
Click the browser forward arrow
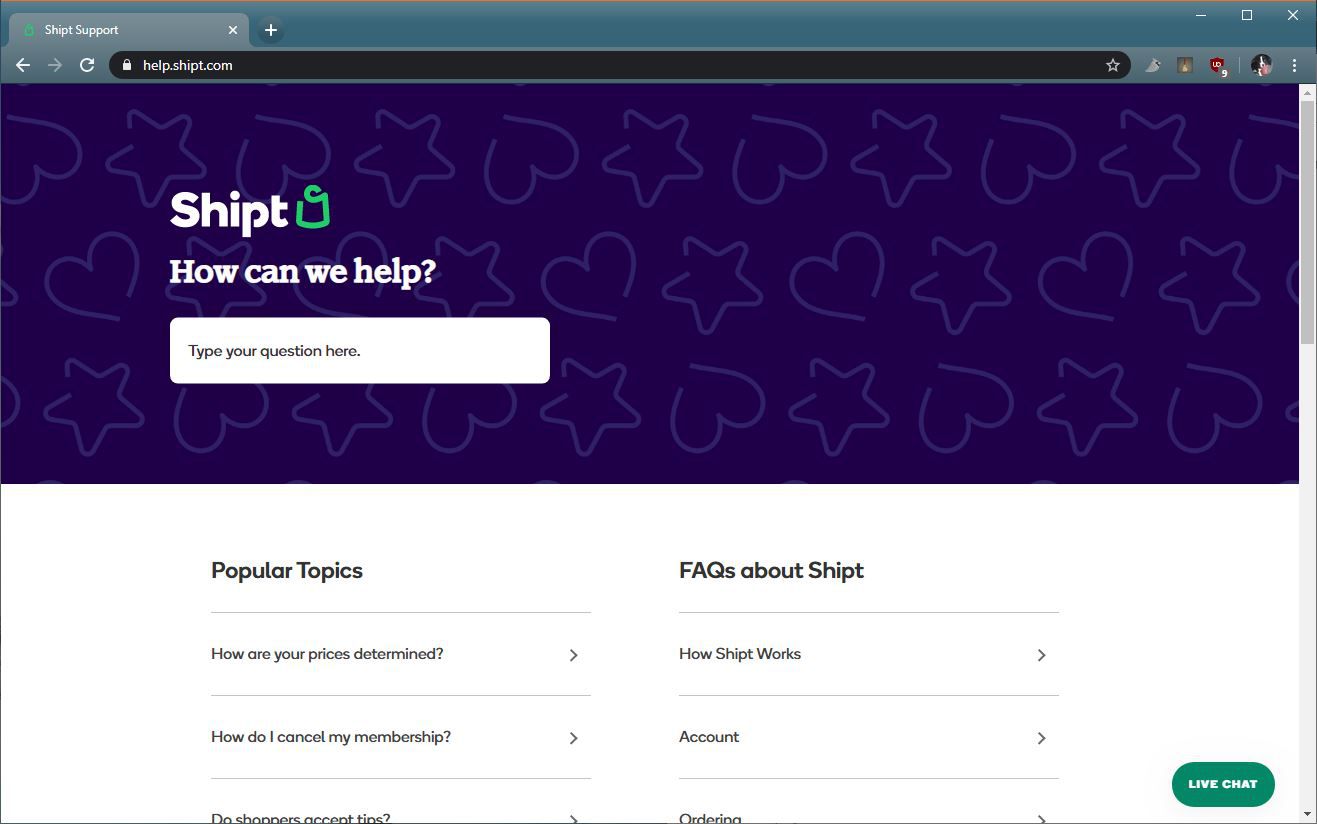pos(55,65)
